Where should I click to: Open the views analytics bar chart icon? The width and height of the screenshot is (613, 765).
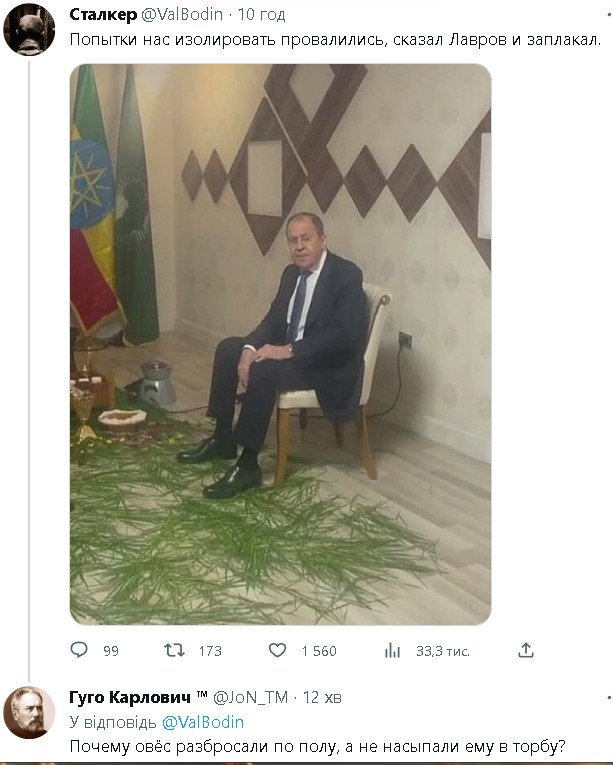click(x=392, y=650)
